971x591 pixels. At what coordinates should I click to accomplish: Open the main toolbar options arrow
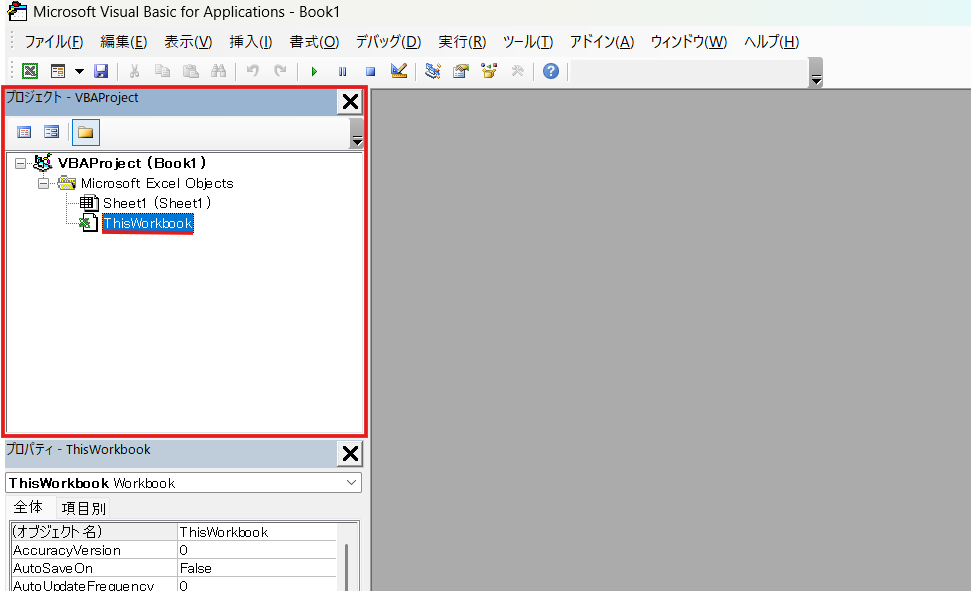(x=816, y=73)
